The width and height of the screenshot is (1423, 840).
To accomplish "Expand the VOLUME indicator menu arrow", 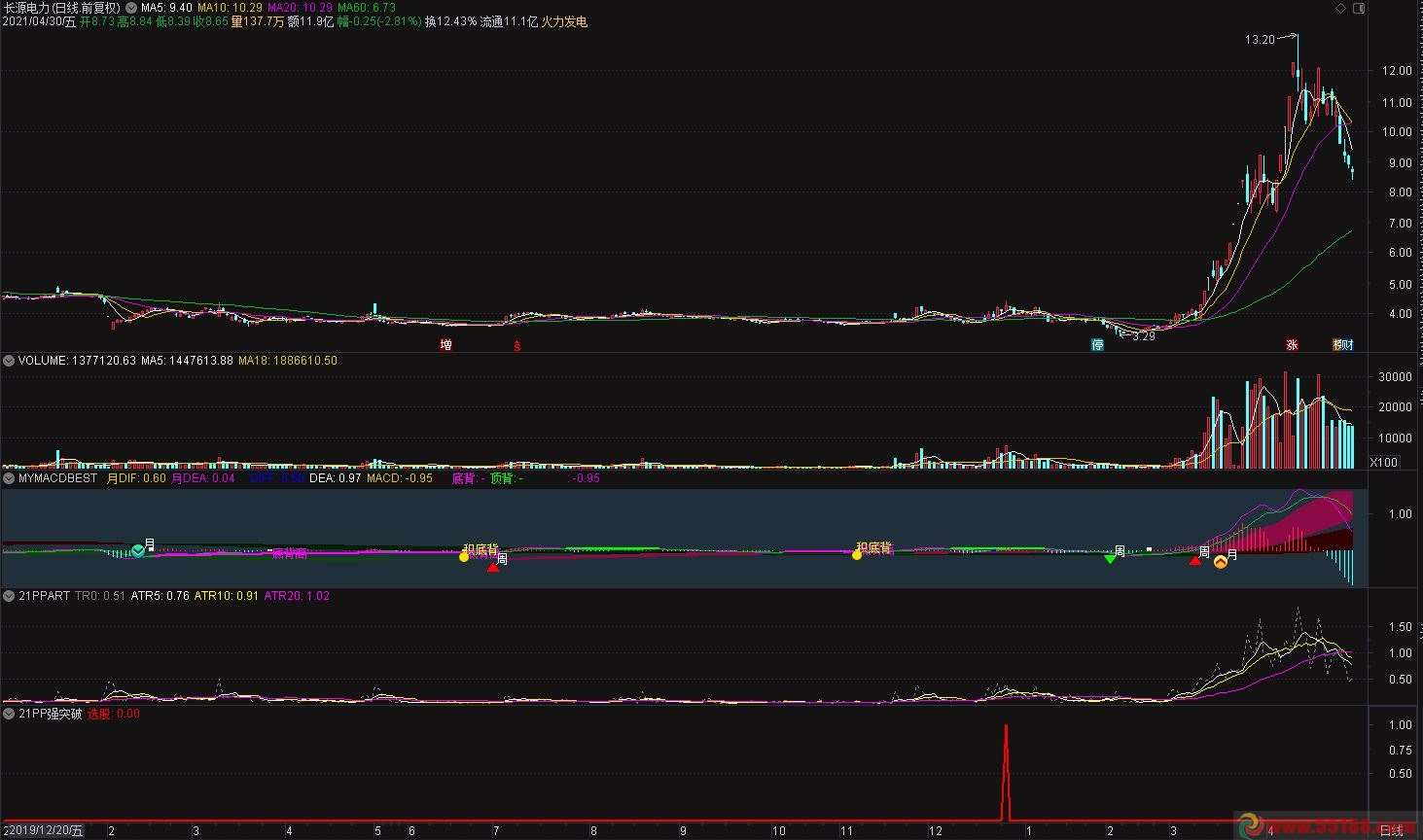I will pyautogui.click(x=9, y=361).
